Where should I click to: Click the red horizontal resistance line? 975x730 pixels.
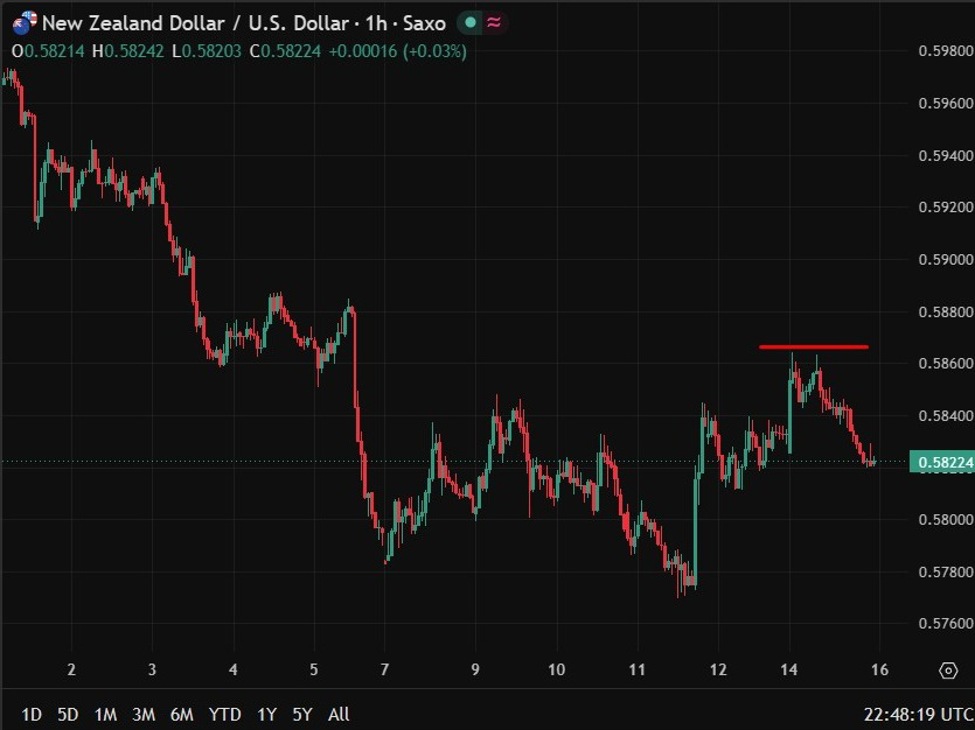pos(813,347)
